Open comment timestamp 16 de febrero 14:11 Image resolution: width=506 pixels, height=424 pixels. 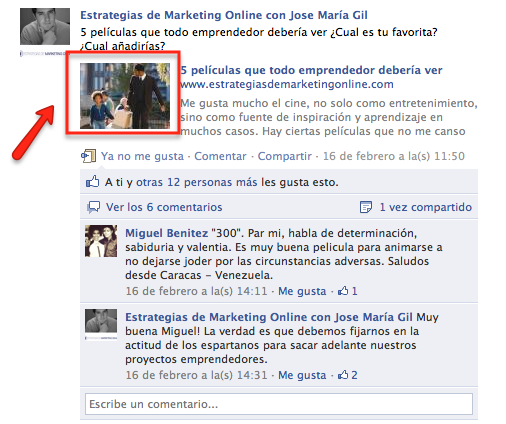point(196,291)
